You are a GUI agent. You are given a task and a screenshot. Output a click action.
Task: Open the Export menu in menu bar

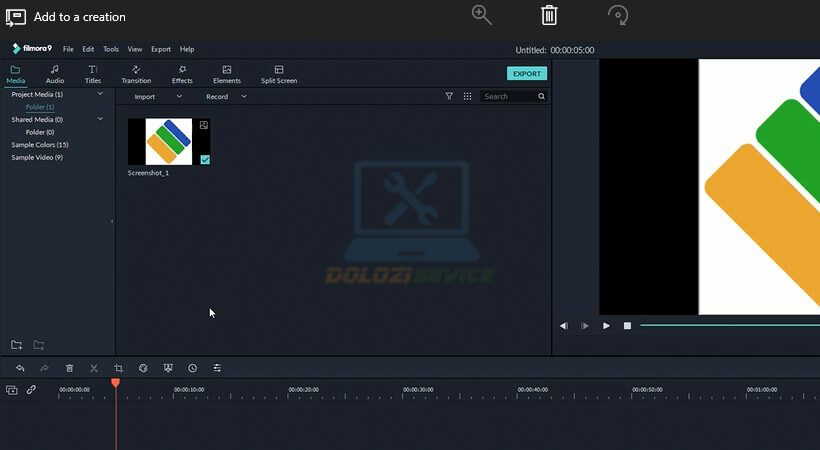pos(160,49)
